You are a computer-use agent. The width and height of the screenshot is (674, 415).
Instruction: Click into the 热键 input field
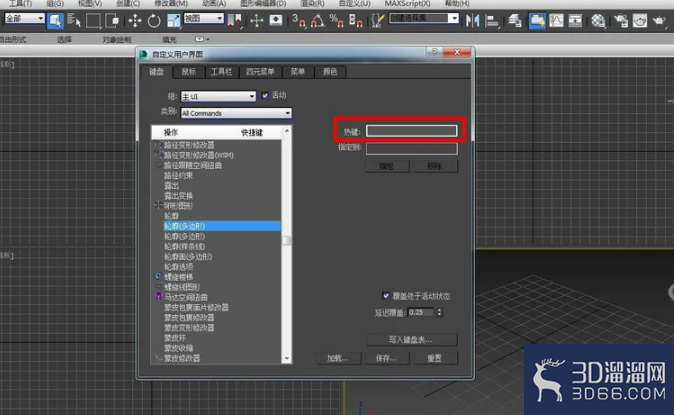412,131
